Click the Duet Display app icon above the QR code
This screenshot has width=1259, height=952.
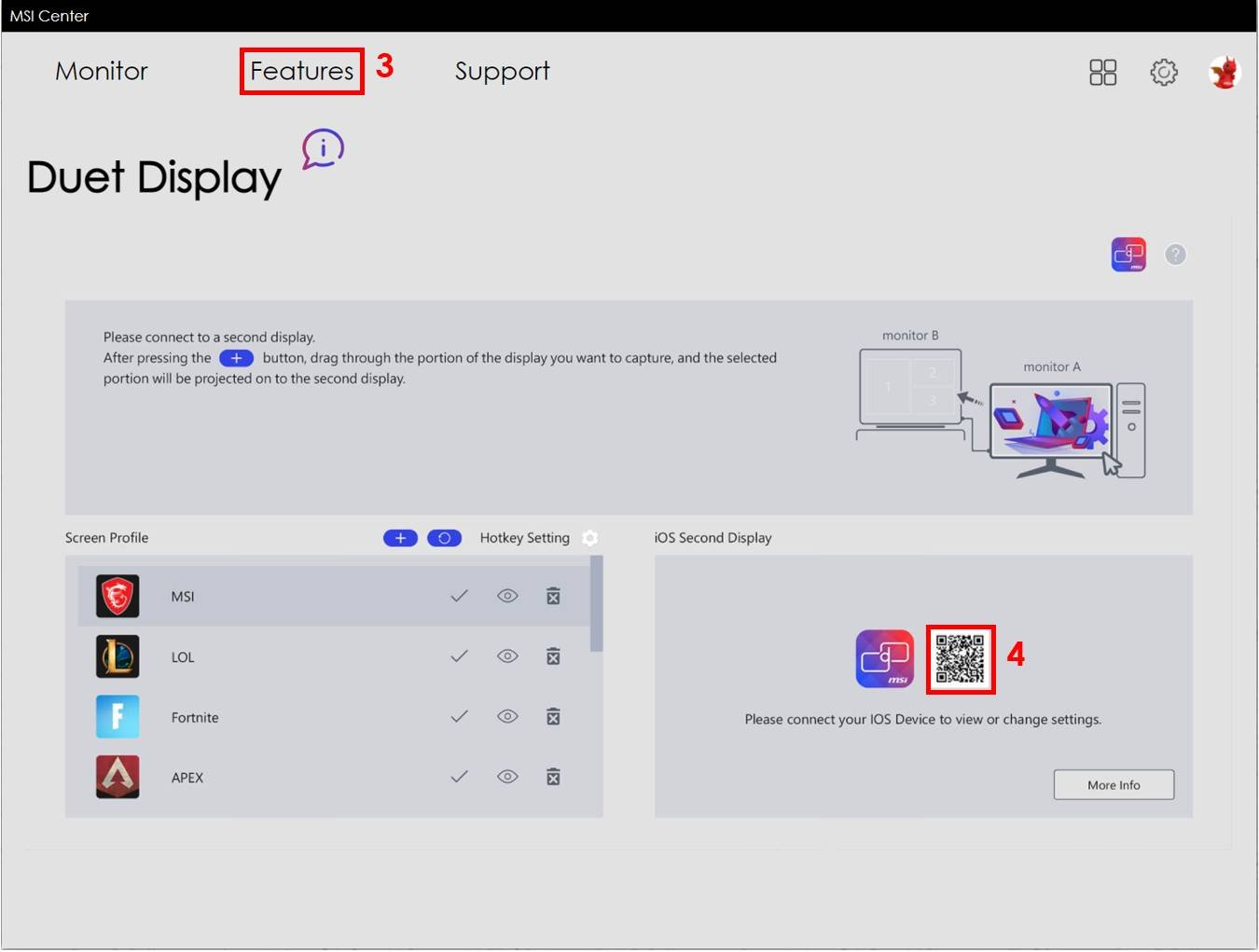tap(884, 658)
